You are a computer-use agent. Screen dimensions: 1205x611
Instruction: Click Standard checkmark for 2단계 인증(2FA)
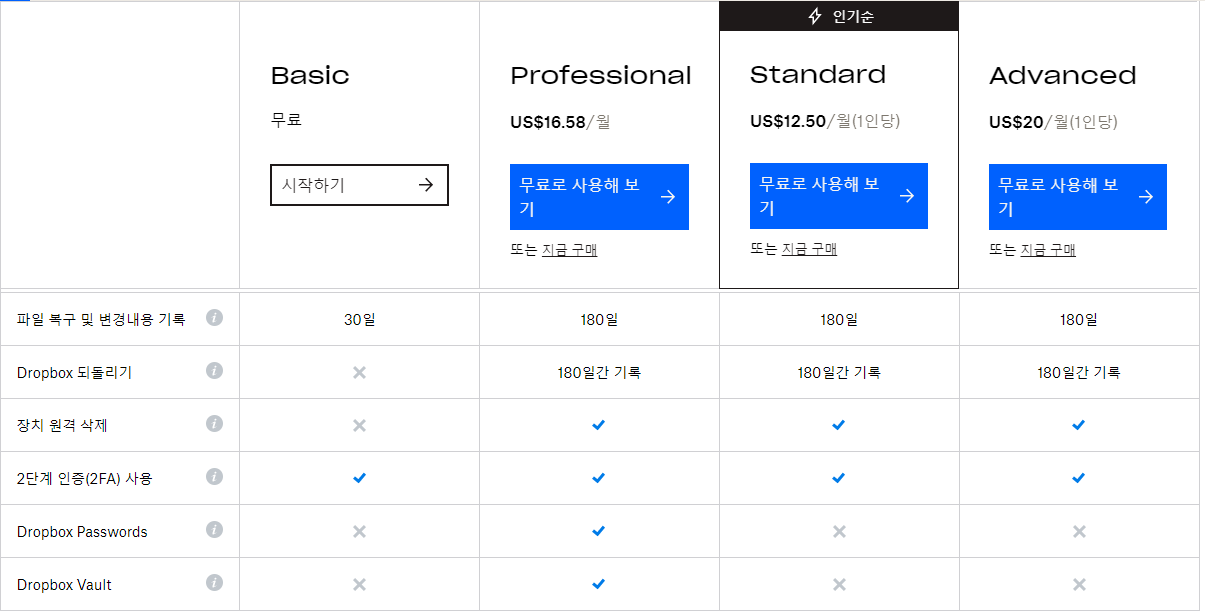838,478
